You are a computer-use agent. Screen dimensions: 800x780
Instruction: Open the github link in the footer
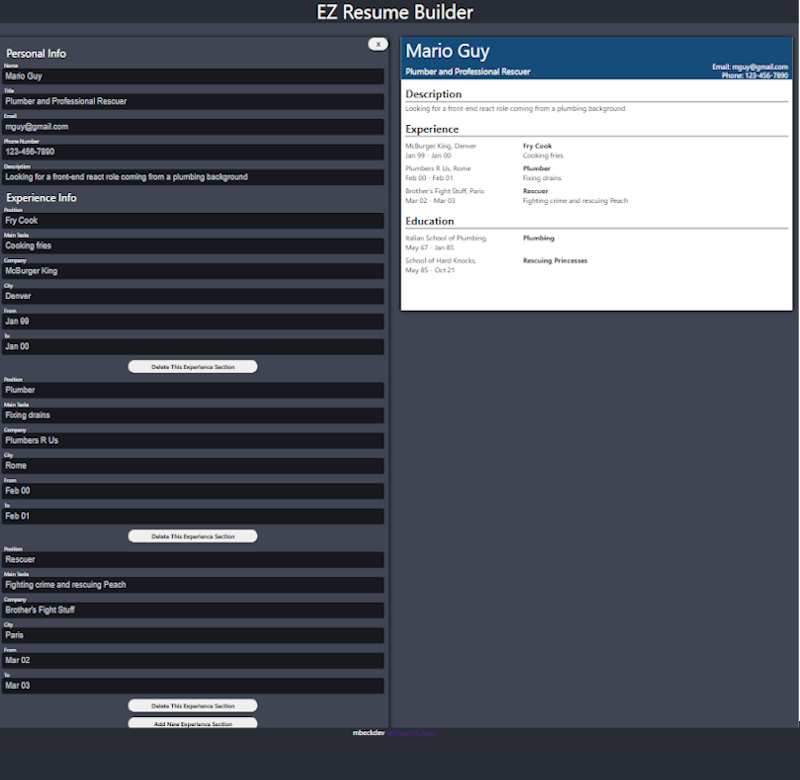[x=411, y=733]
